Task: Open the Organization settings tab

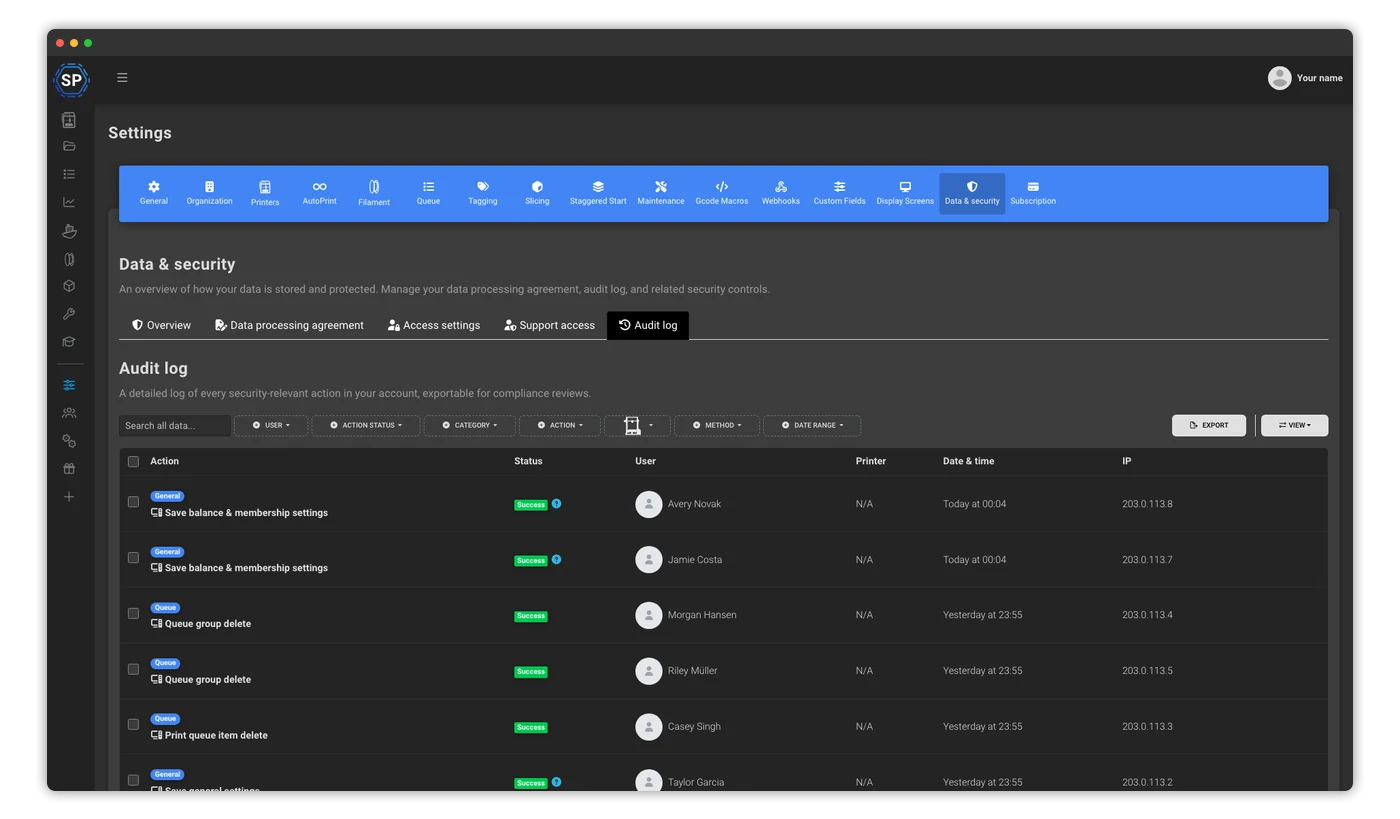Action: coord(209,193)
